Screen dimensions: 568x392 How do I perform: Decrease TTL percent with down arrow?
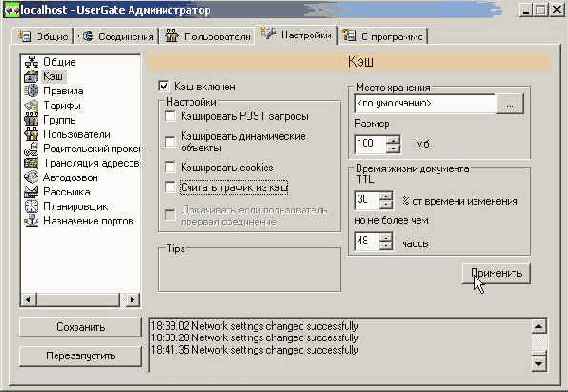[386, 204]
